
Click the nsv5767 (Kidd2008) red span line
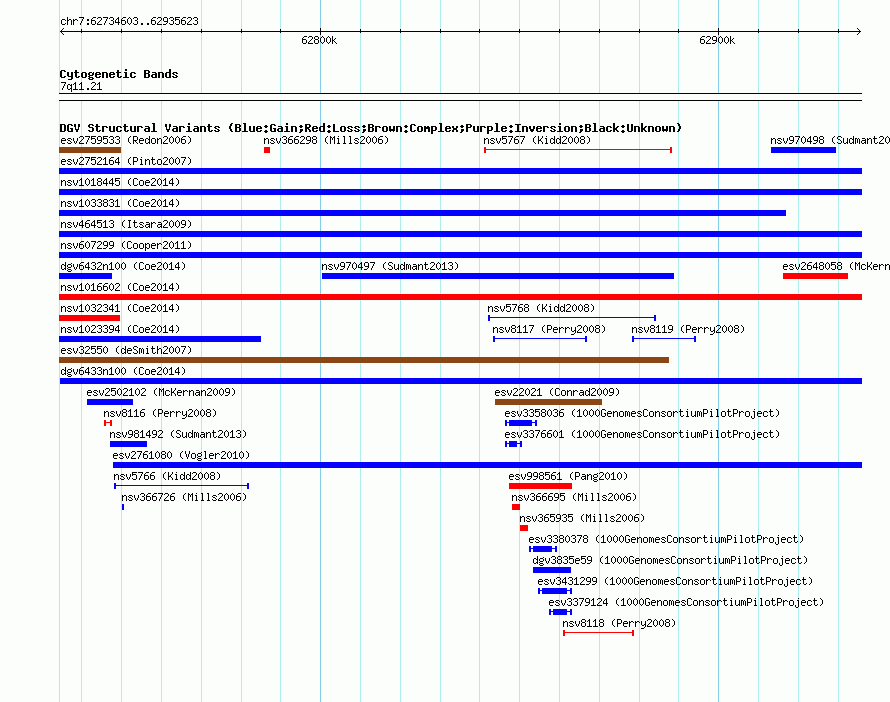click(578, 150)
